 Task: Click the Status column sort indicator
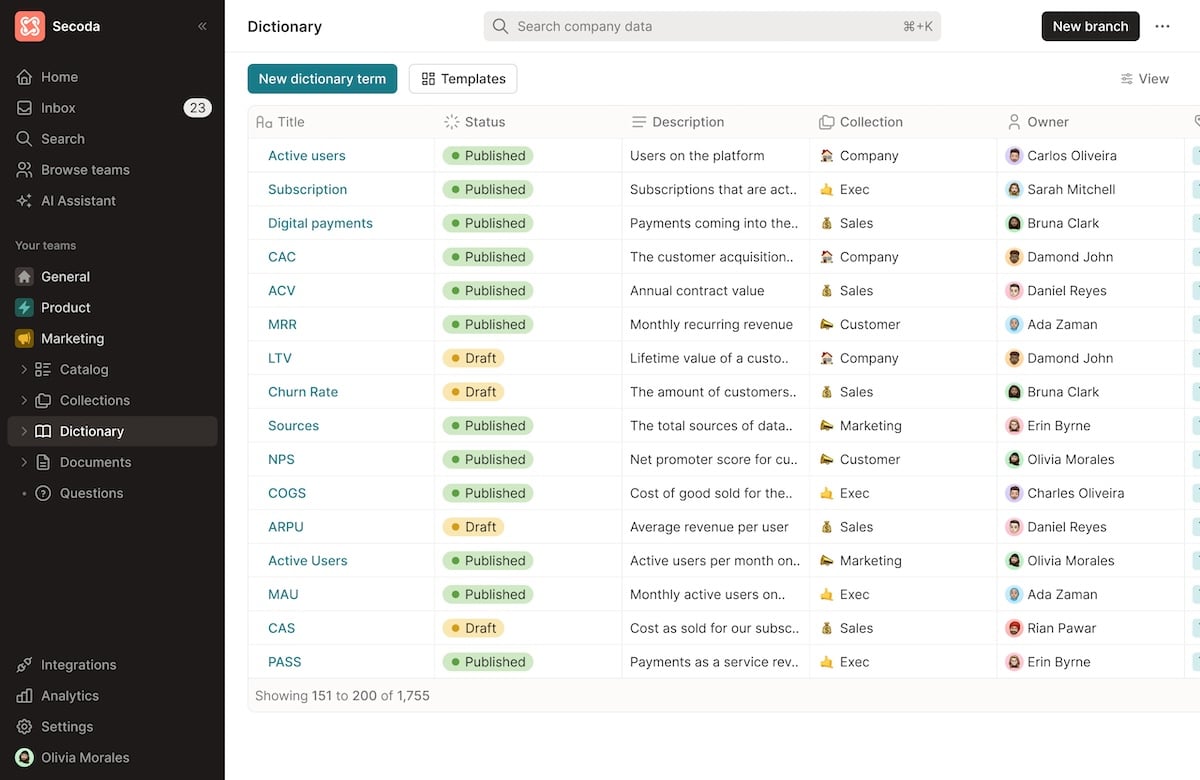[450, 121]
